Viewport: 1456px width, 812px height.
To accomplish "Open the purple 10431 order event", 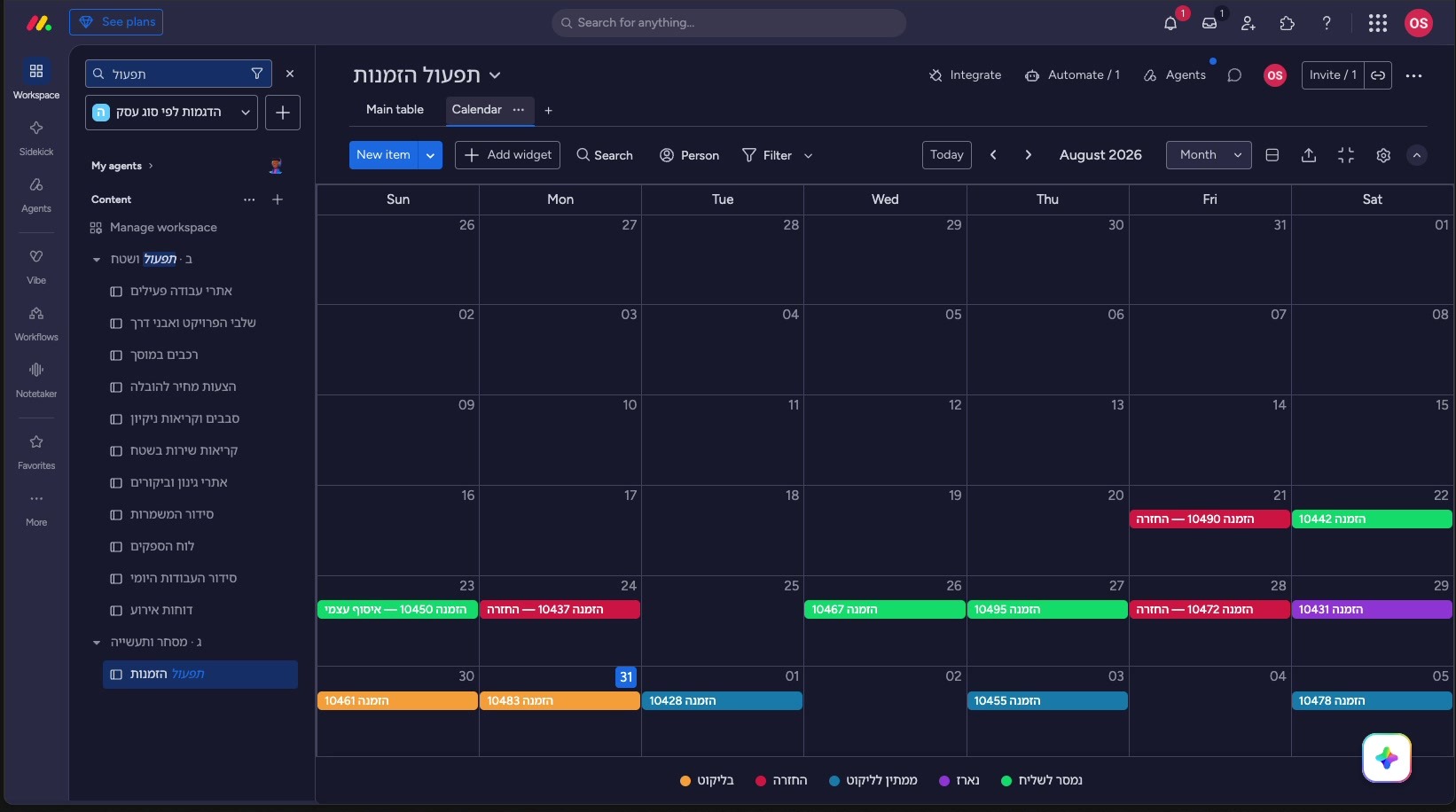I will pos(1372,610).
